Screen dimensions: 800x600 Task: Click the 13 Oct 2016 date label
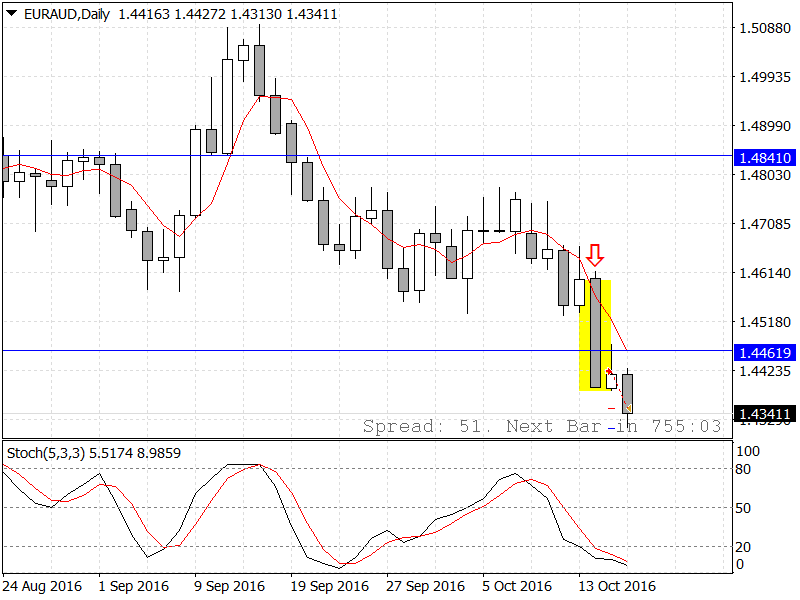[x=617, y=586]
